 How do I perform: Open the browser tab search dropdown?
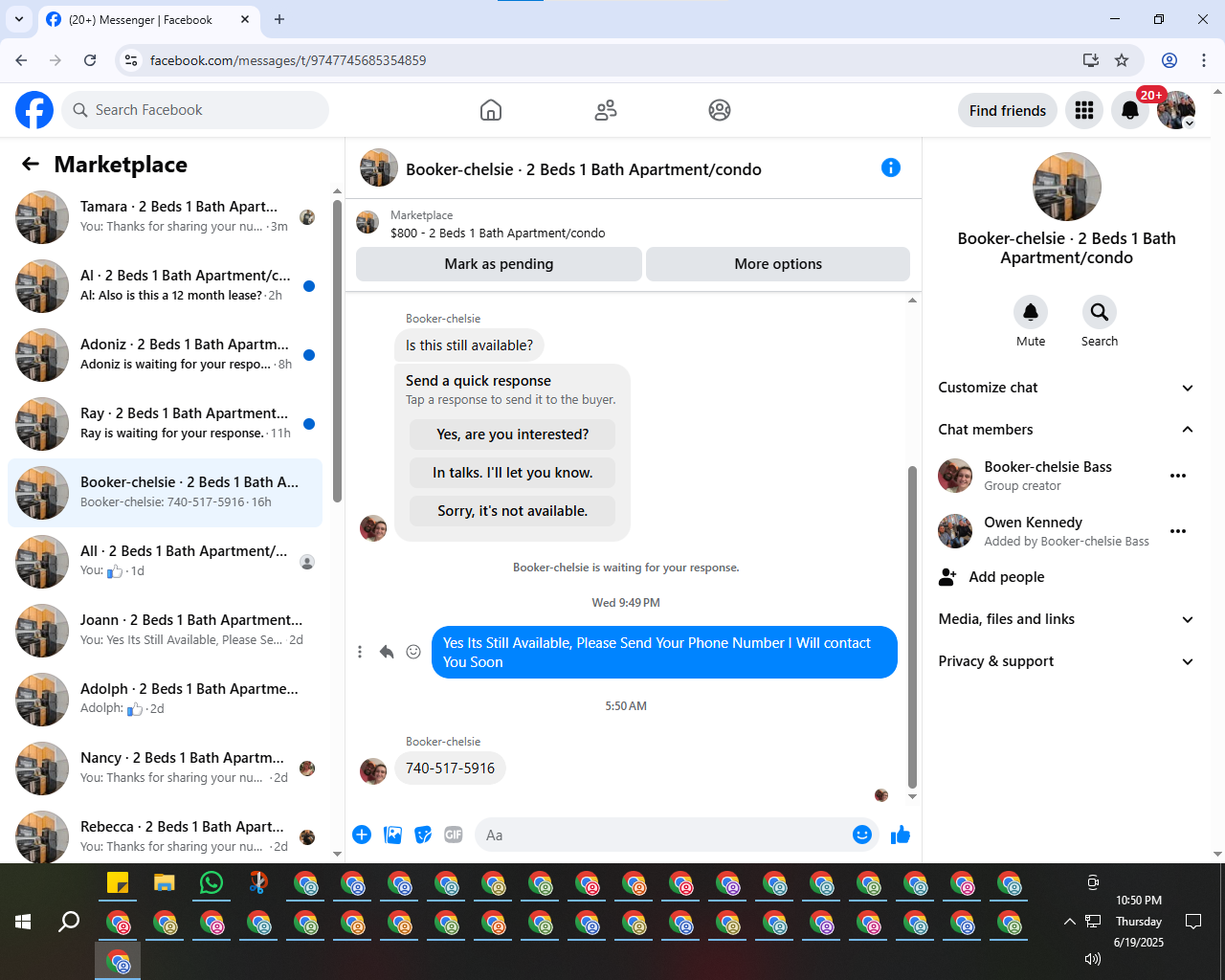pyautogui.click(x=19, y=19)
